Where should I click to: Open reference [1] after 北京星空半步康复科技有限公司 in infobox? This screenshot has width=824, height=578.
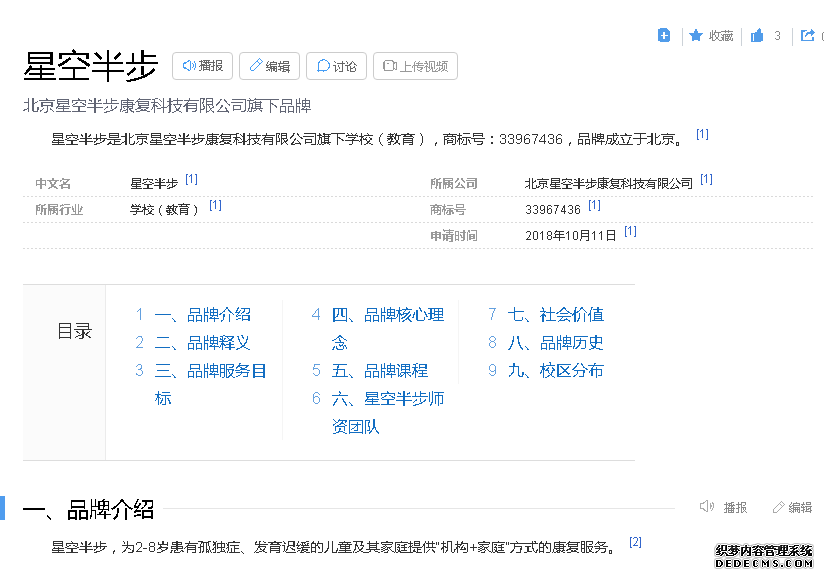(x=706, y=180)
